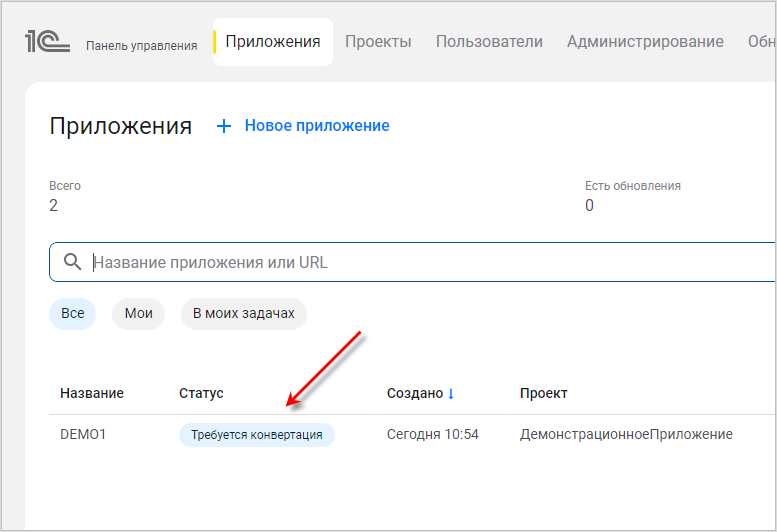
Task: Click the Всего counter value 2
Action: tap(54, 205)
